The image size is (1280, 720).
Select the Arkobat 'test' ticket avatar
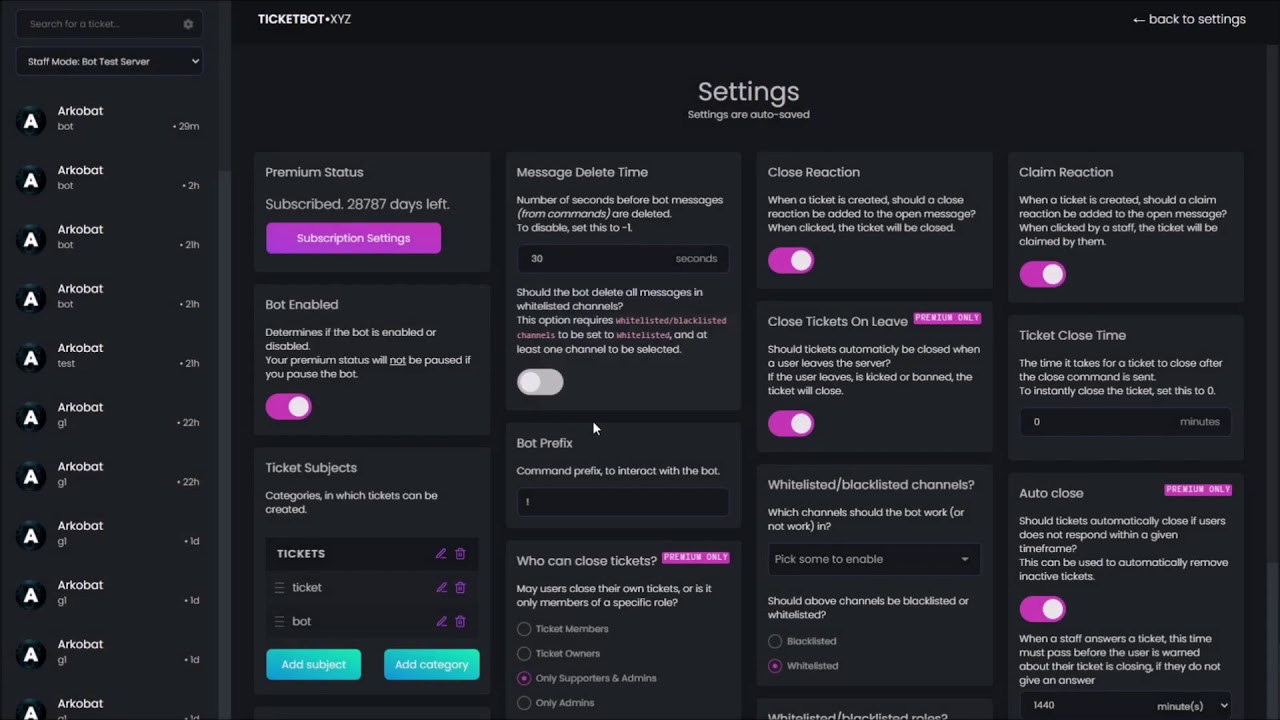(31, 358)
